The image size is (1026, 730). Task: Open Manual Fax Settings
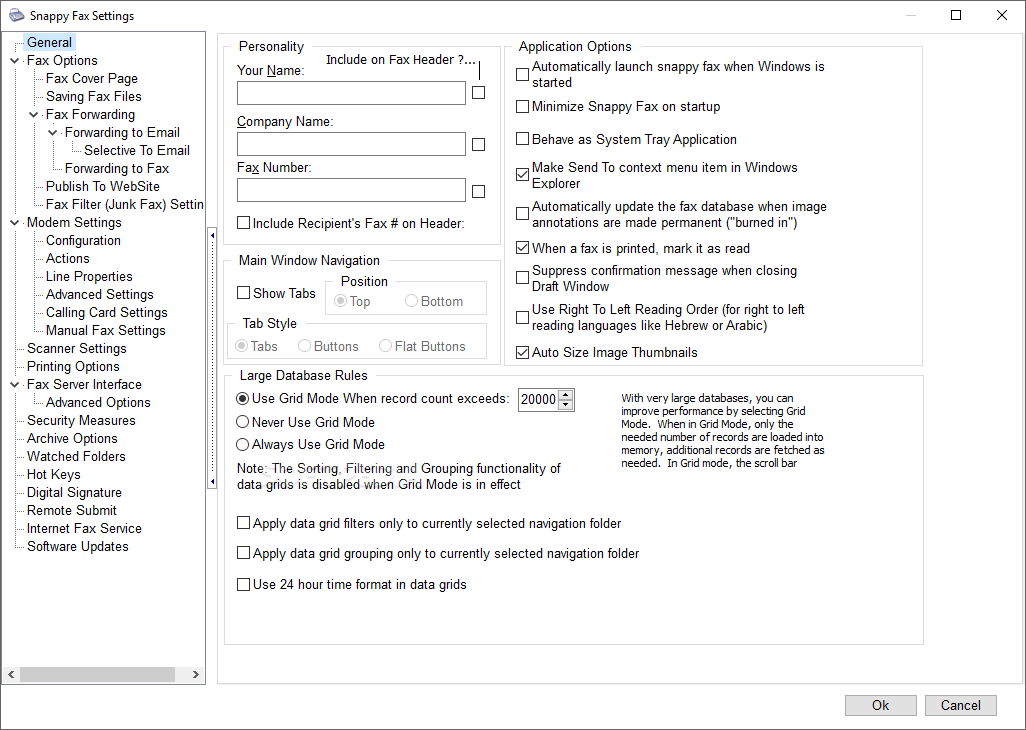pyautogui.click(x=105, y=330)
